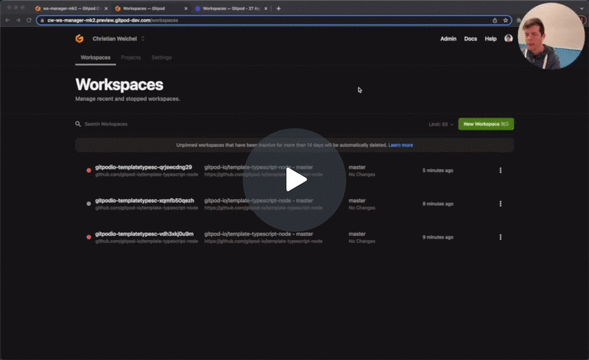This screenshot has height=360, width=589.
Task: Click the 8 minutes ago timestamp
Action: coord(438,204)
